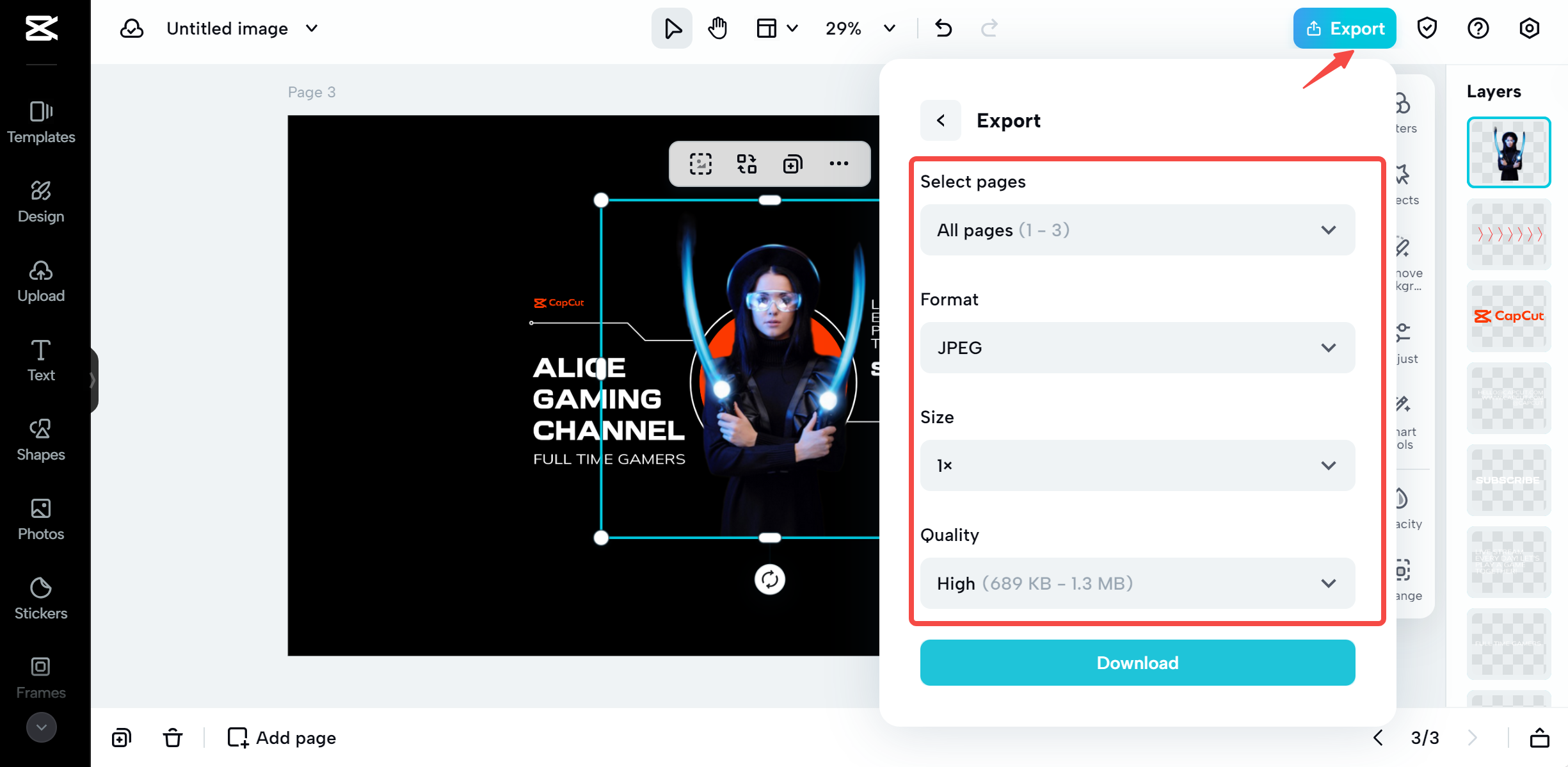Select the CapCut logo layer thumbnail

point(1508,316)
